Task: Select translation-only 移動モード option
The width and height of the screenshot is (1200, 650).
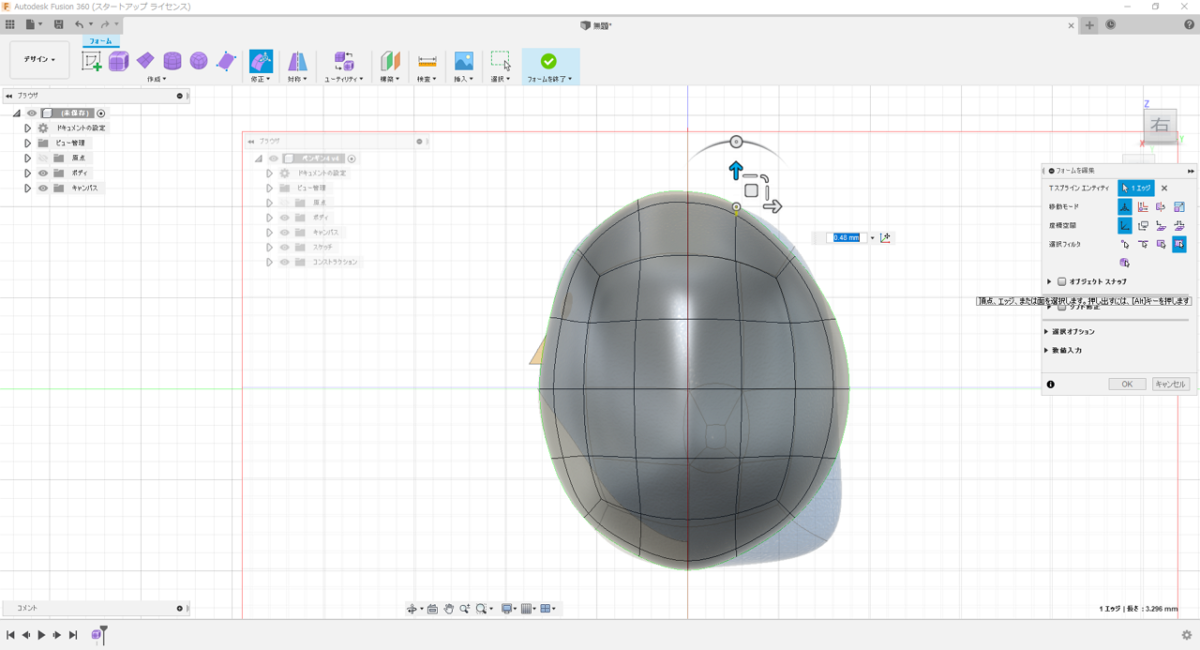Action: [x=1143, y=206]
